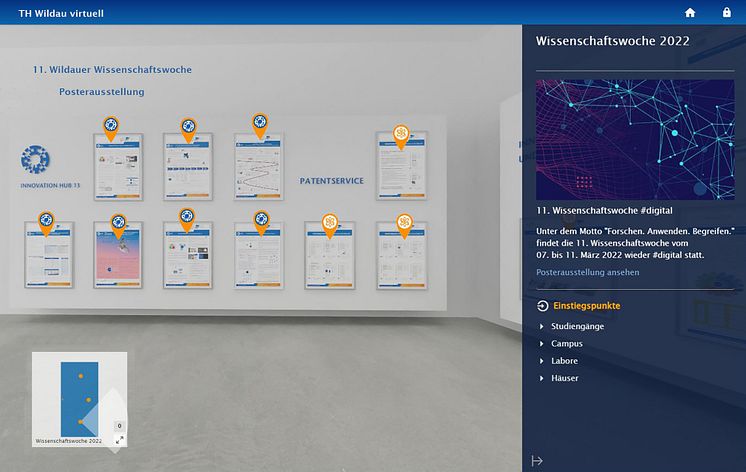Click the TH Wildau virtuell title
Viewport: 746px width, 472px height.
61,13
